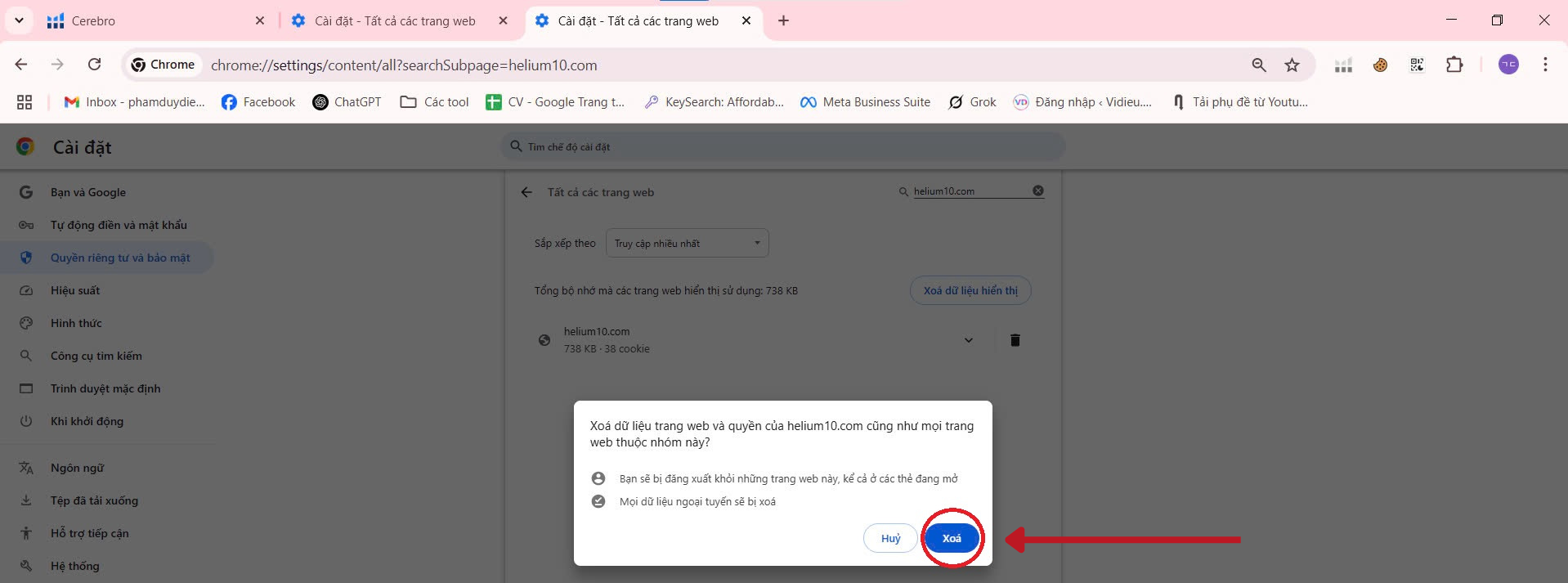Screen dimensions: 1568x583
Task: Click the cookie extension icon
Action: (x=1380, y=65)
